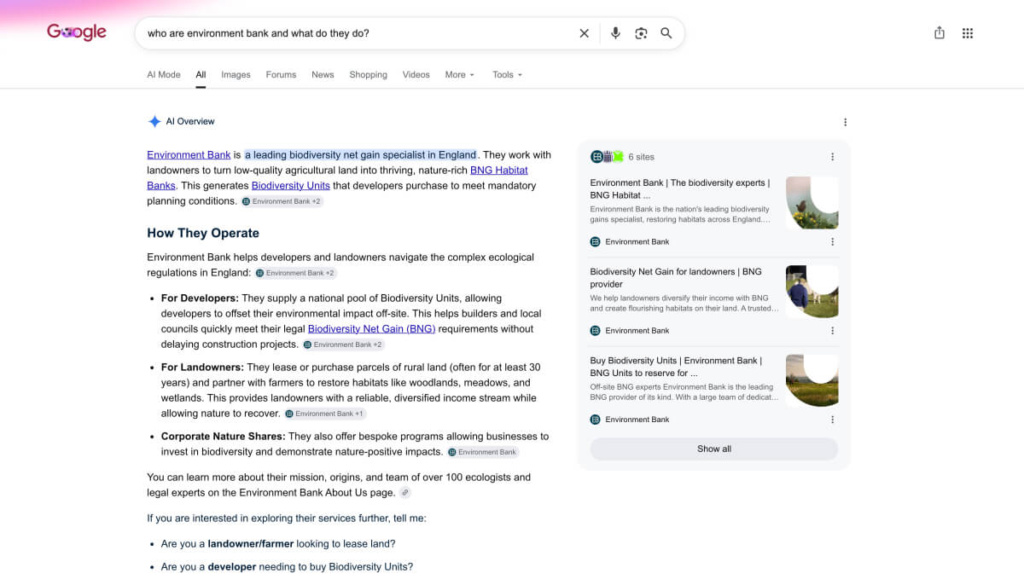Click the AI Overview sparkle icon
Screen dimensions: 1024x585
click(x=154, y=121)
